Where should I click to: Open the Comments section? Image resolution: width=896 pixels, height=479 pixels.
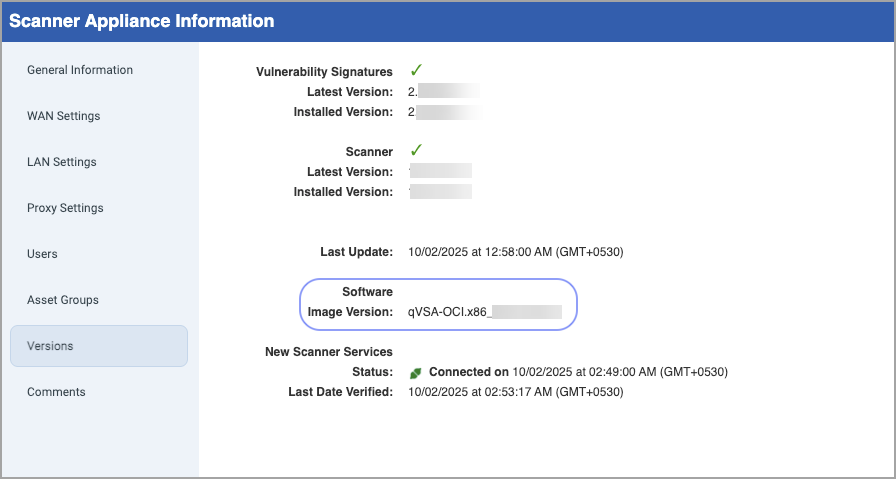tap(56, 392)
